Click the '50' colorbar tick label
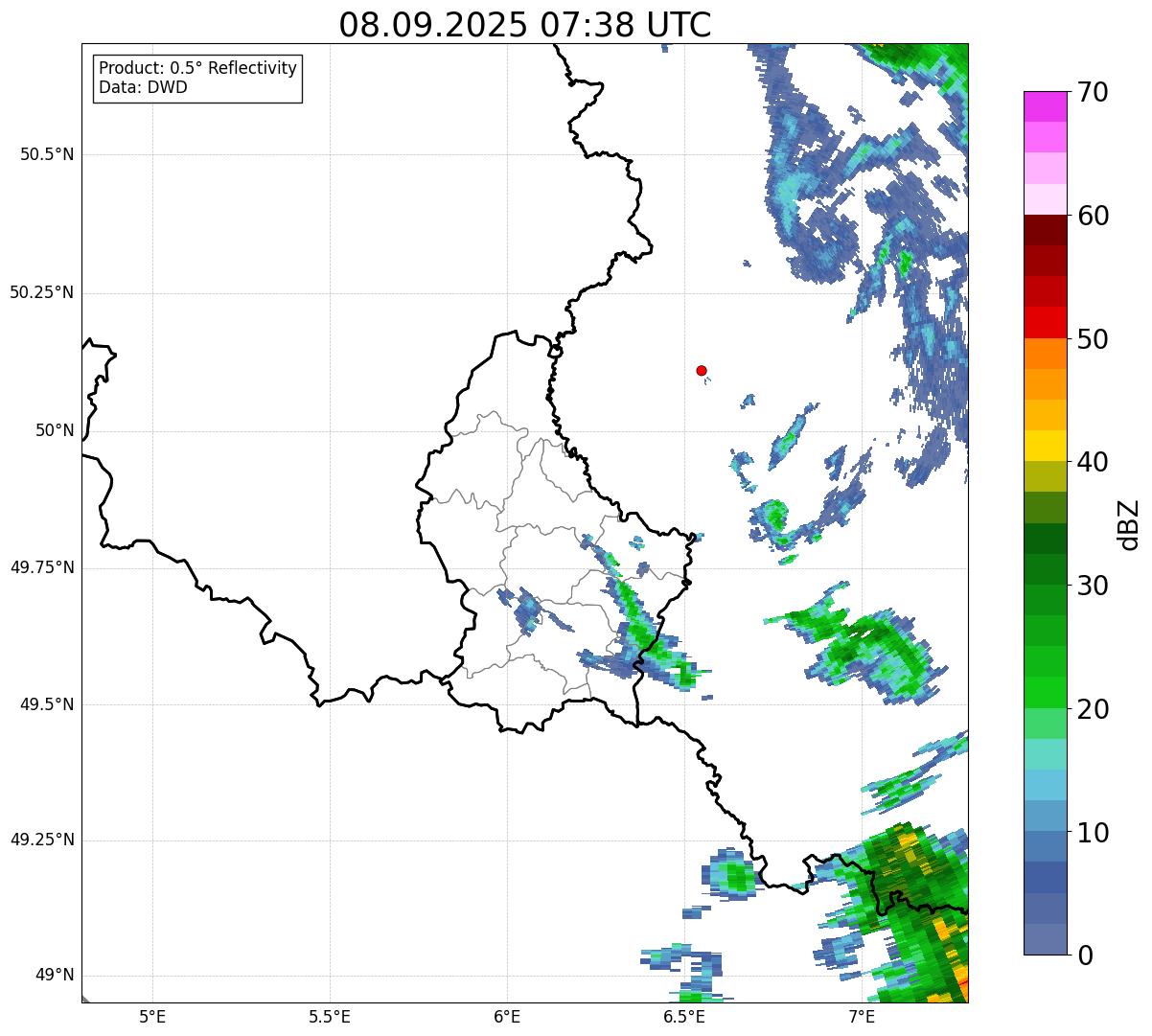 pos(1093,339)
